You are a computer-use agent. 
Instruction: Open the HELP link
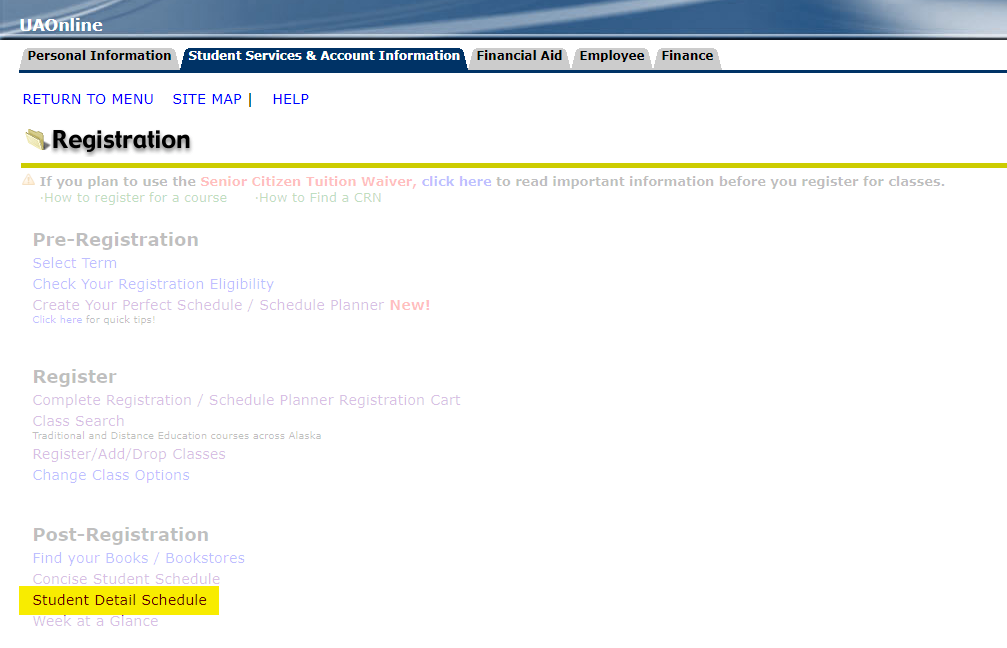290,99
